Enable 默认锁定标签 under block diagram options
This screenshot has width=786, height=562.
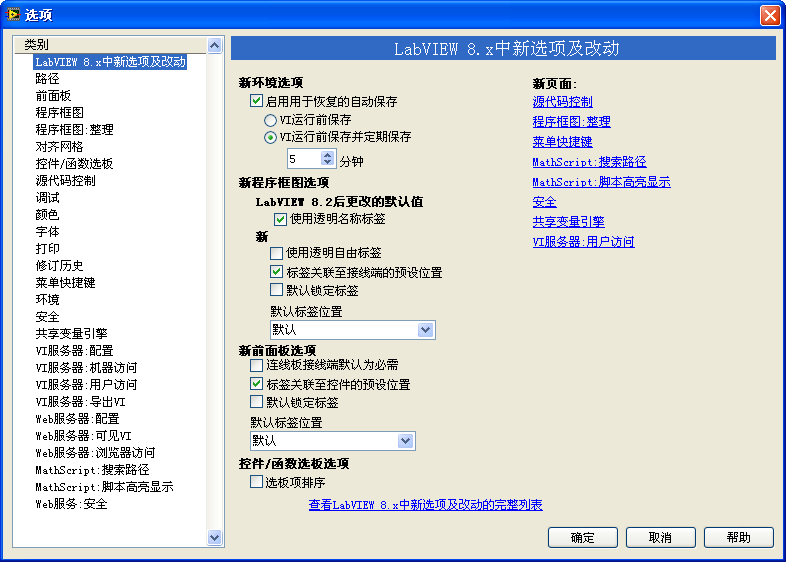coord(276,290)
